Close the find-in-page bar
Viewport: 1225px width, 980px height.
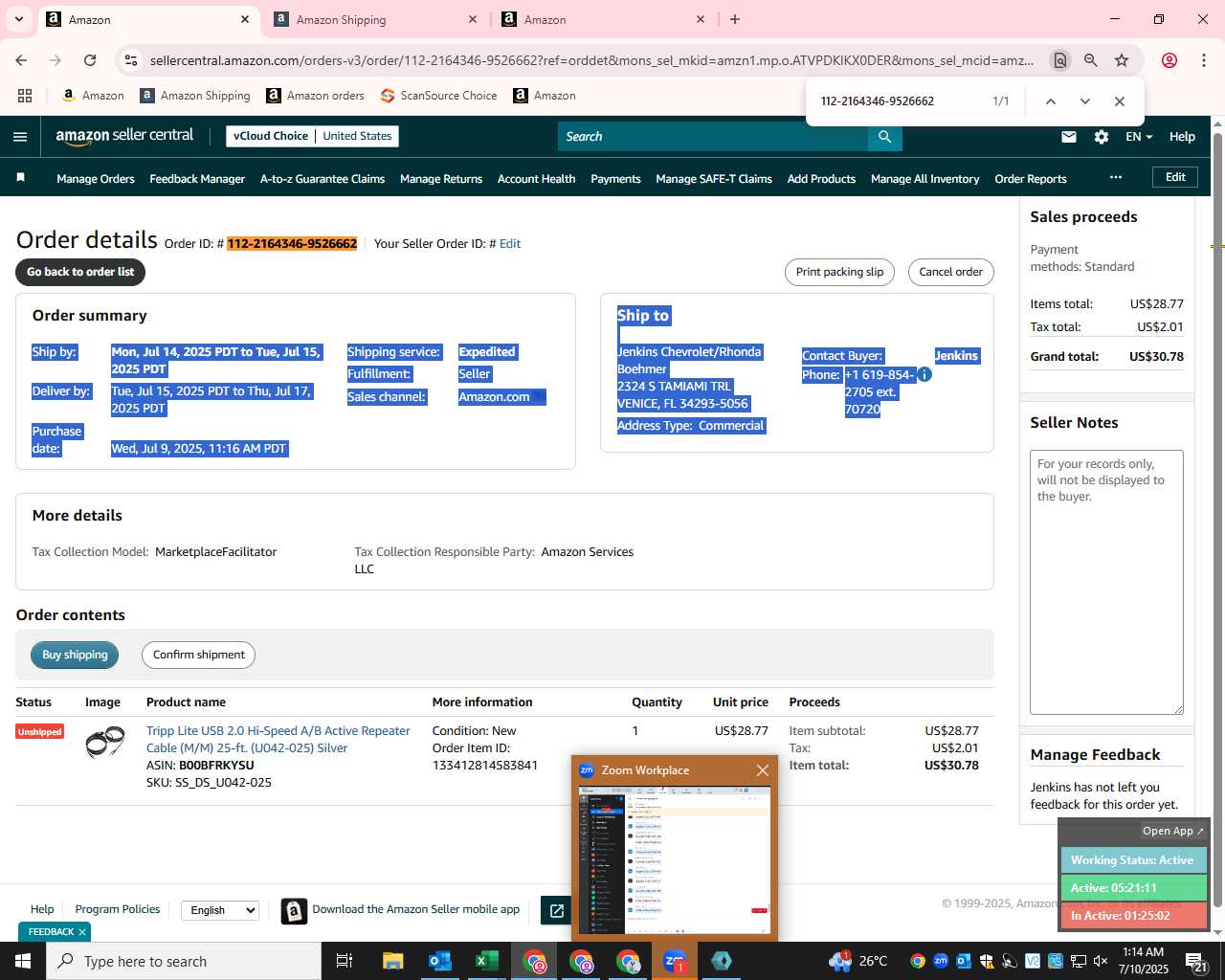1120,101
